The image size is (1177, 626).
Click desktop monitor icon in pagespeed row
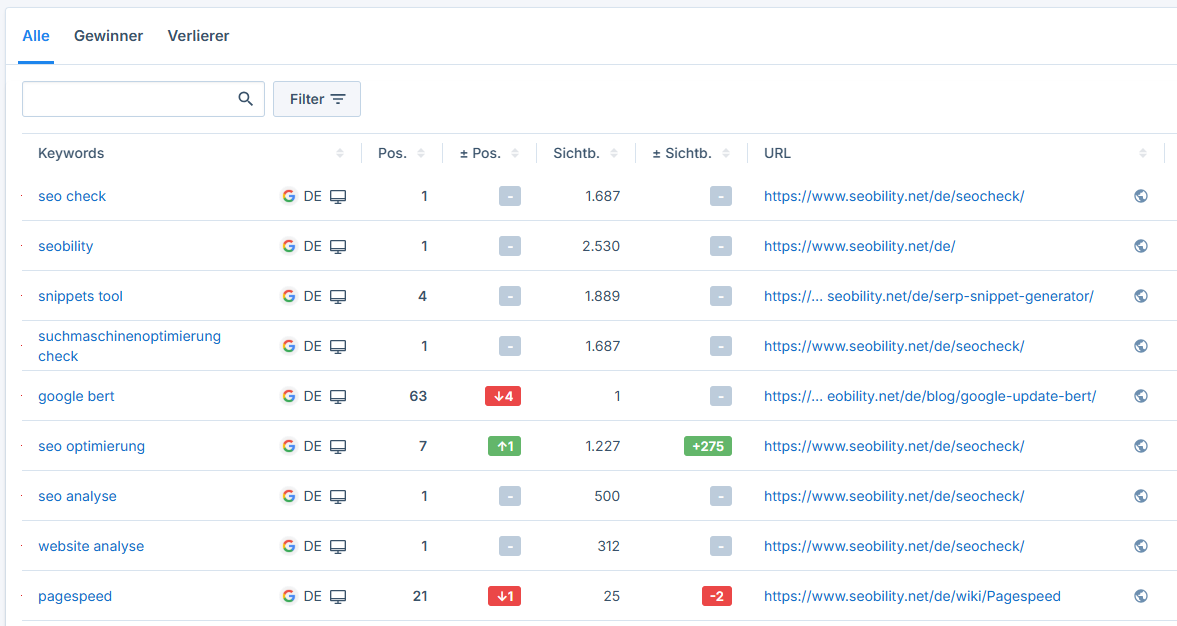339,597
